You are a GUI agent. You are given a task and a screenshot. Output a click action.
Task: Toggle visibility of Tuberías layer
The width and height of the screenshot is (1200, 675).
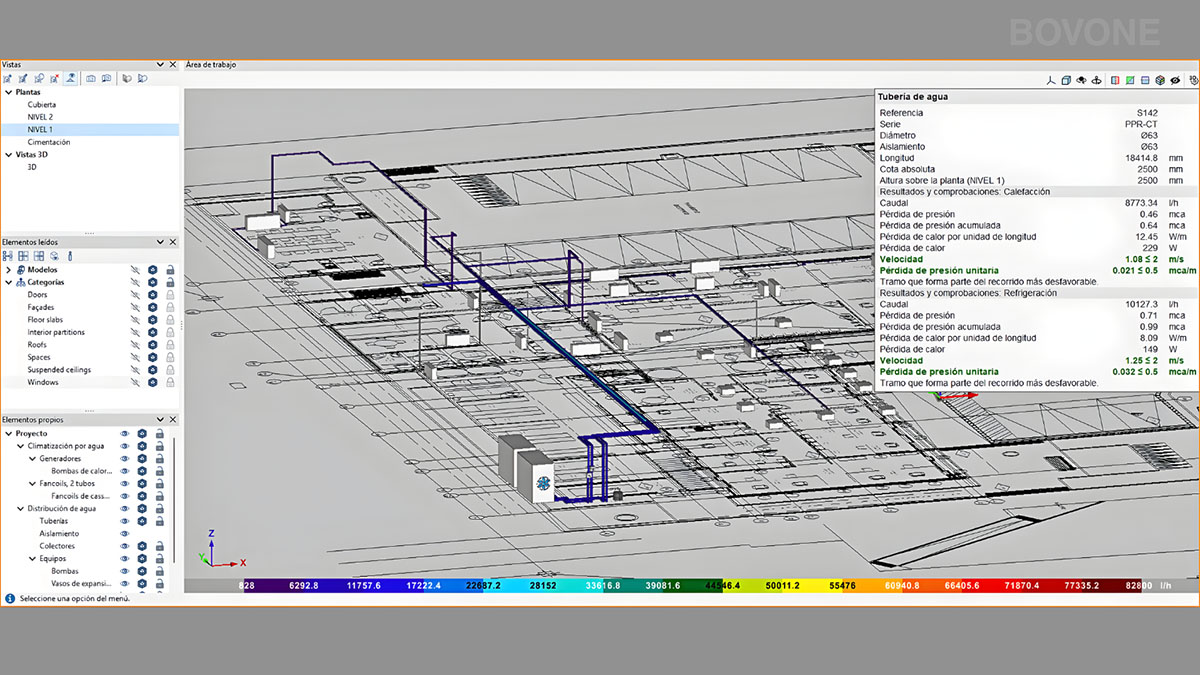tap(126, 521)
